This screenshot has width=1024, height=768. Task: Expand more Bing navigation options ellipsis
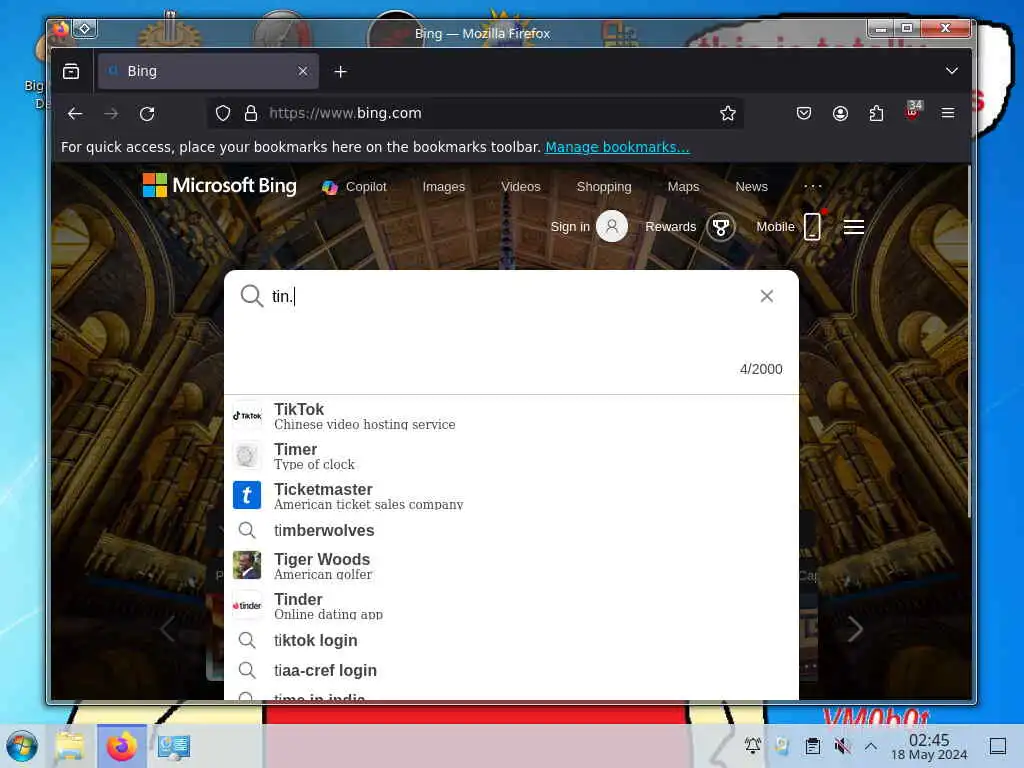coord(812,187)
